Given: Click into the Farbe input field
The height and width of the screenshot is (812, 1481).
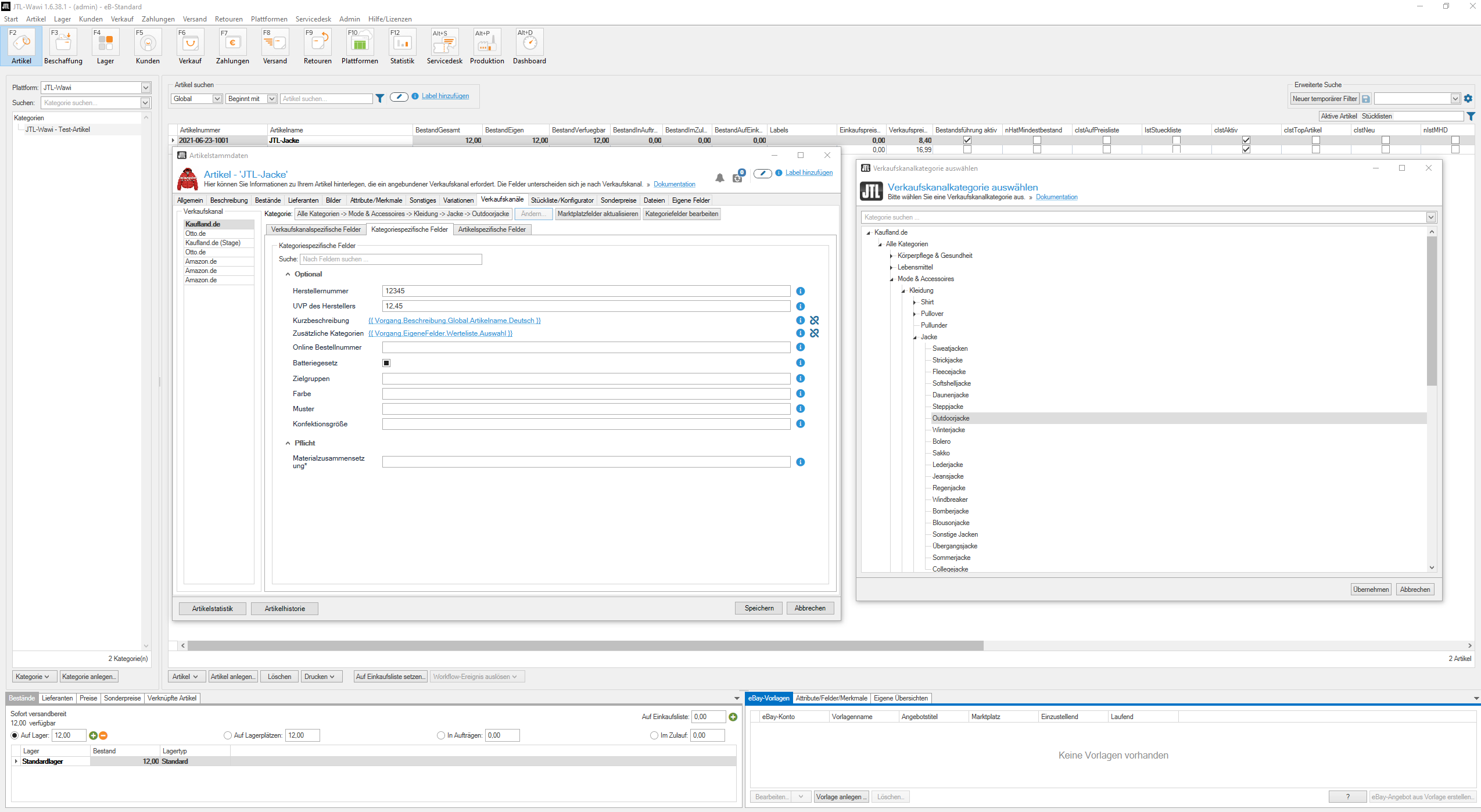Looking at the screenshot, I should coord(586,394).
